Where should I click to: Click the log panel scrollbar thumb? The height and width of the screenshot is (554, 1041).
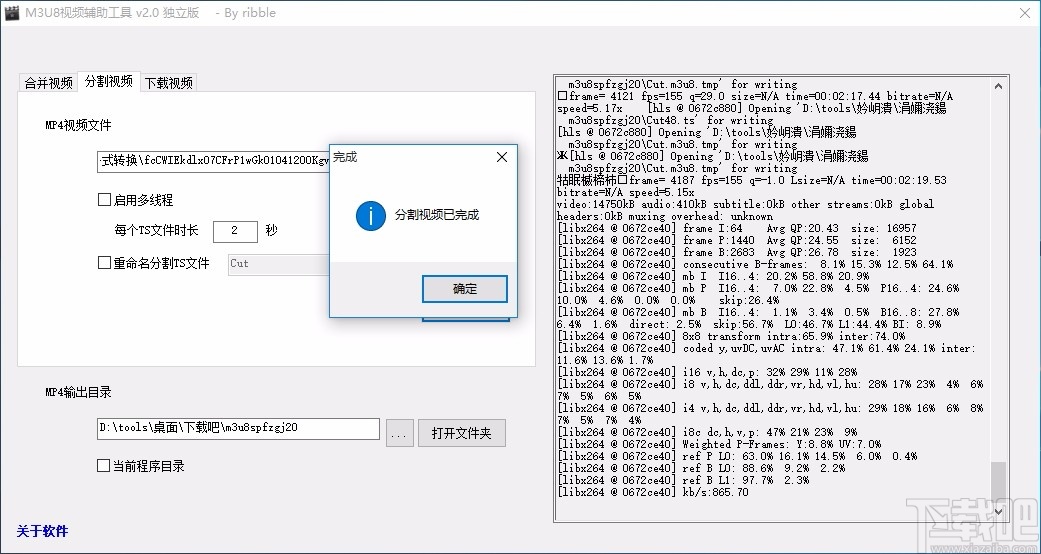coord(999,482)
